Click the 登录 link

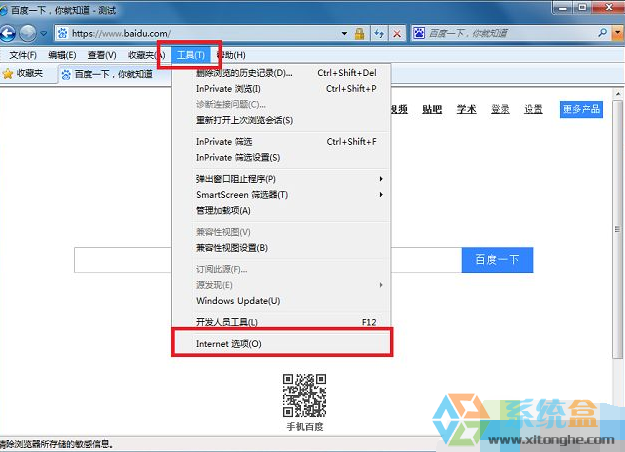coord(500,109)
